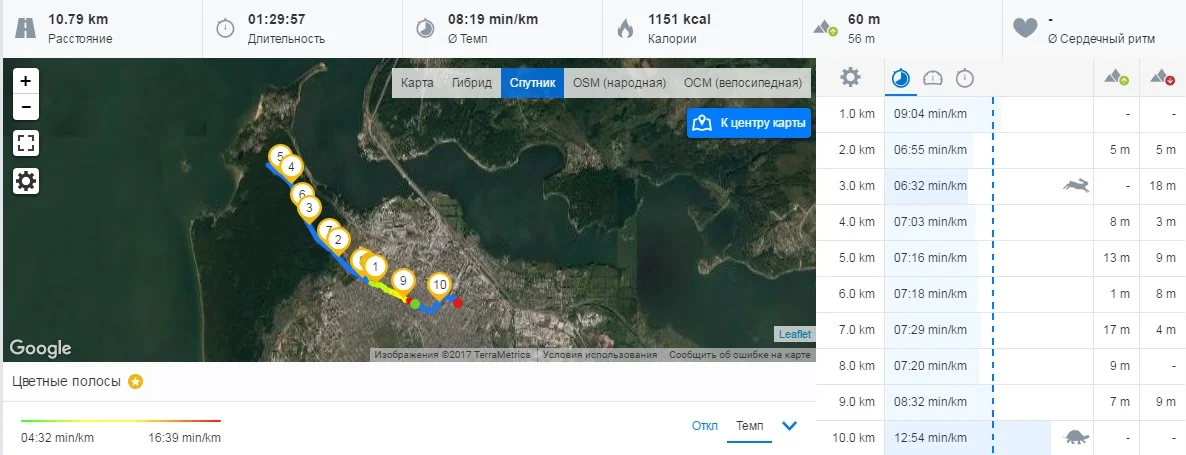Click the duration stopwatch icon
Image resolution: width=1186 pixels, height=455 pixels.
pos(225,28)
